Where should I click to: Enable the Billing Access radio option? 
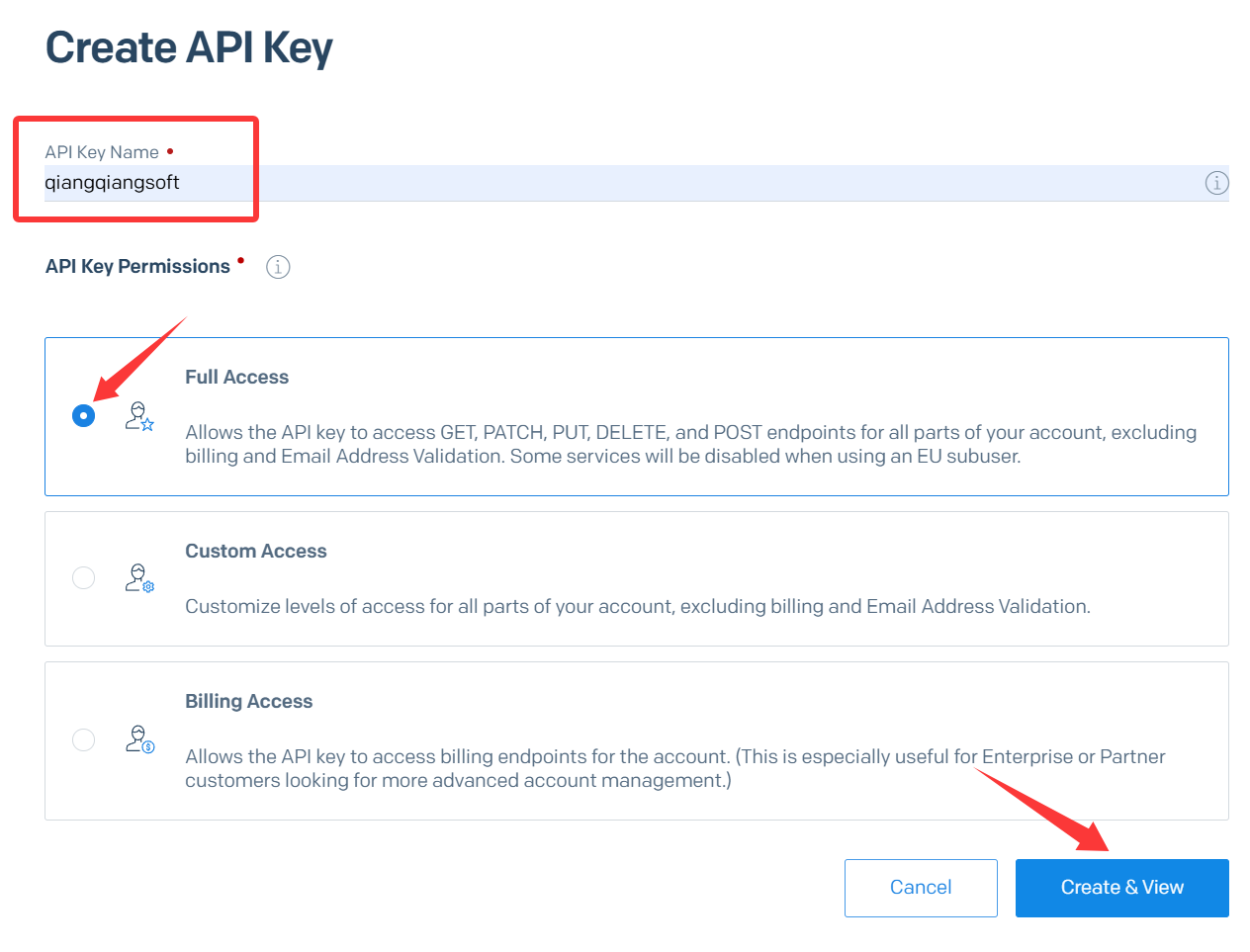[x=84, y=739]
